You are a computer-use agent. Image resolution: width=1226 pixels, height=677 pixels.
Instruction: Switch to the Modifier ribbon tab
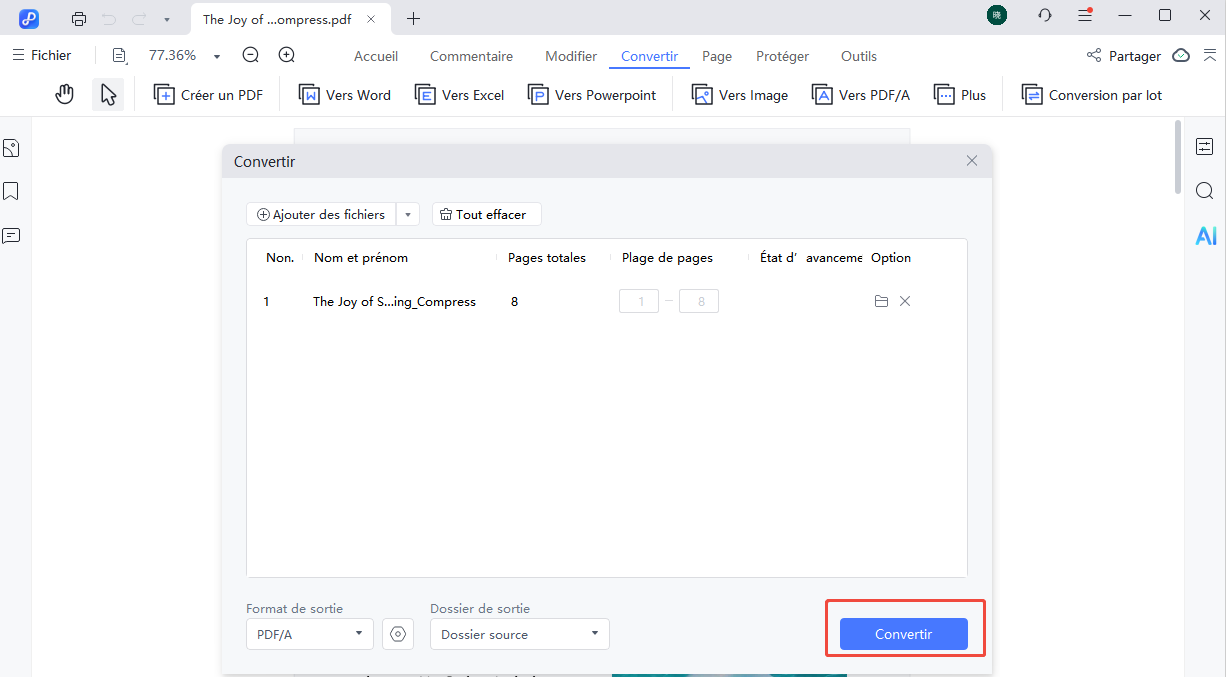click(570, 56)
